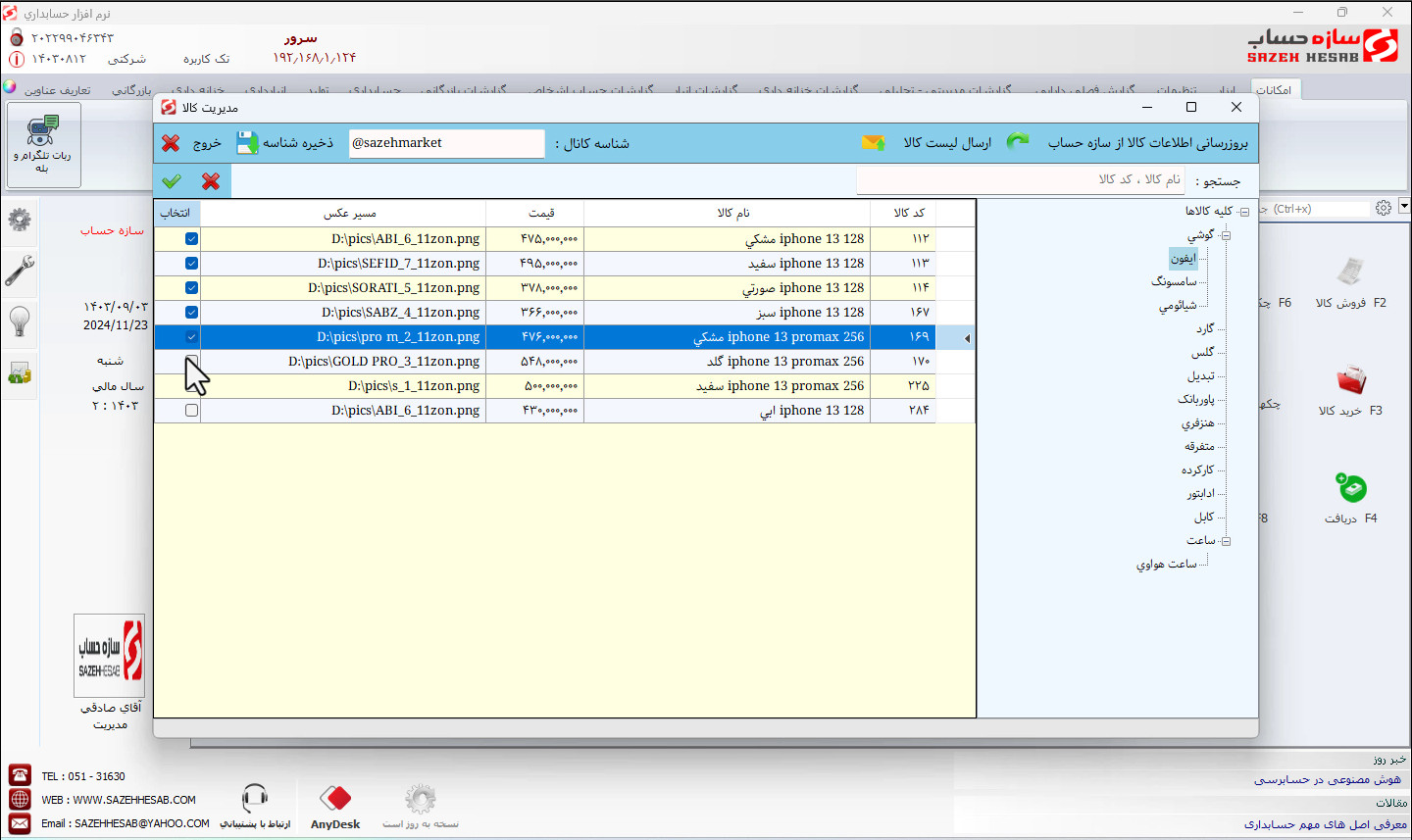This screenshot has height=840, width=1412.
Task: Click the green checkmark select-all icon
Action: click(172, 180)
